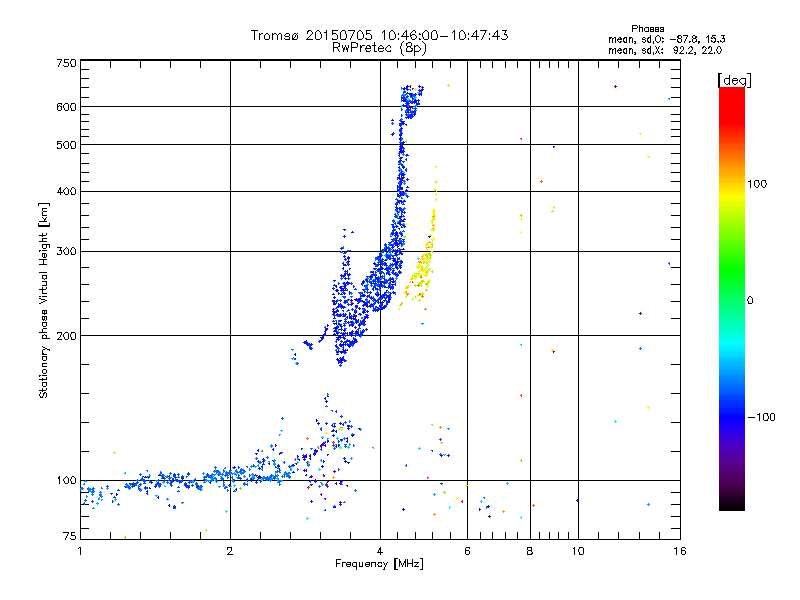Click the 'Frequency [MHz]' axis title
800x600 pixels.
[379, 564]
